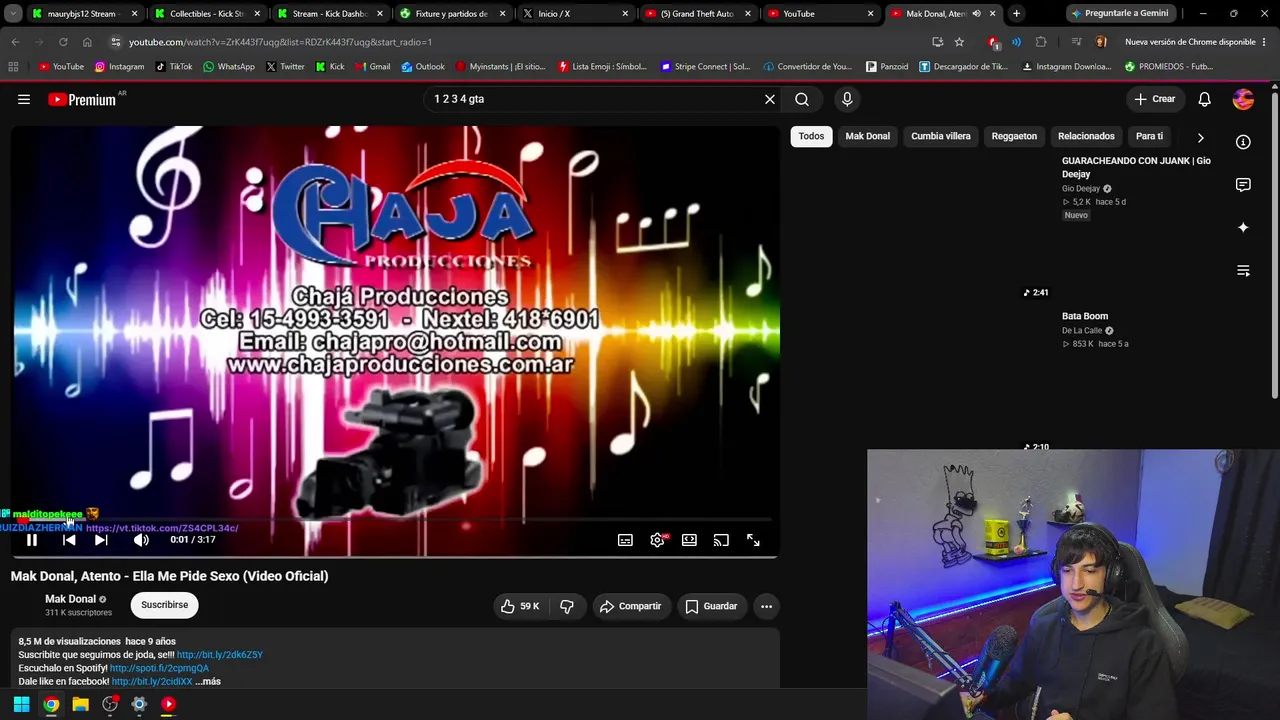This screenshot has width=1280, height=720.
Task: Open YouTube notifications bell
Action: [1205, 99]
